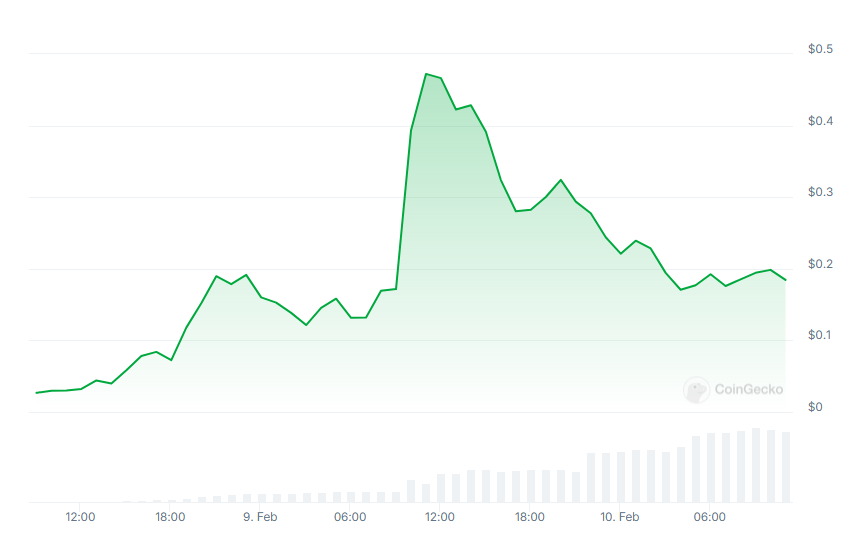Click the 06:00 label before 10. Feb
The width and height of the screenshot is (846, 536).
pos(350,517)
